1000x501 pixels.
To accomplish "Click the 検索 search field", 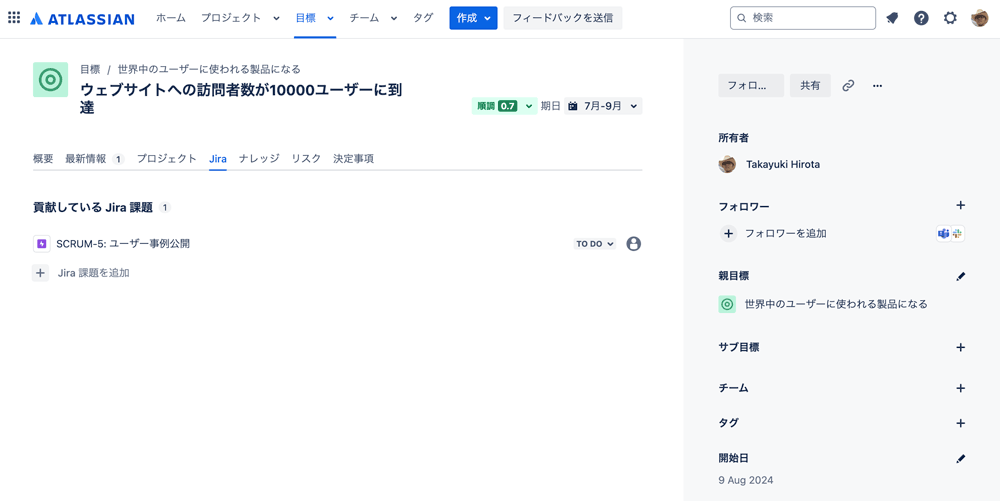I will click(x=803, y=18).
